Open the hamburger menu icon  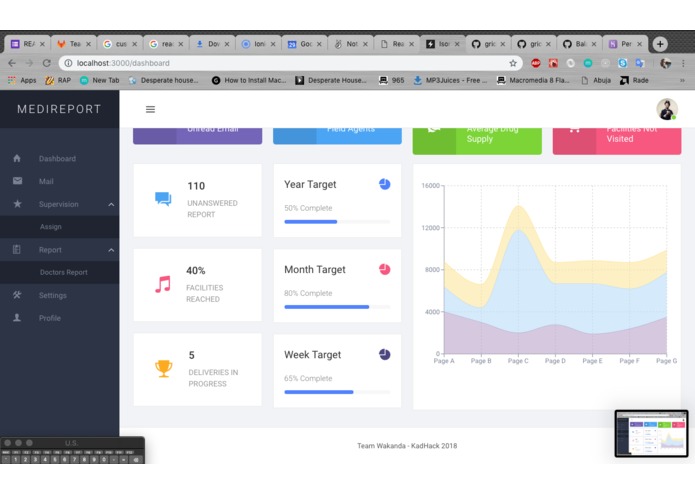click(150, 109)
